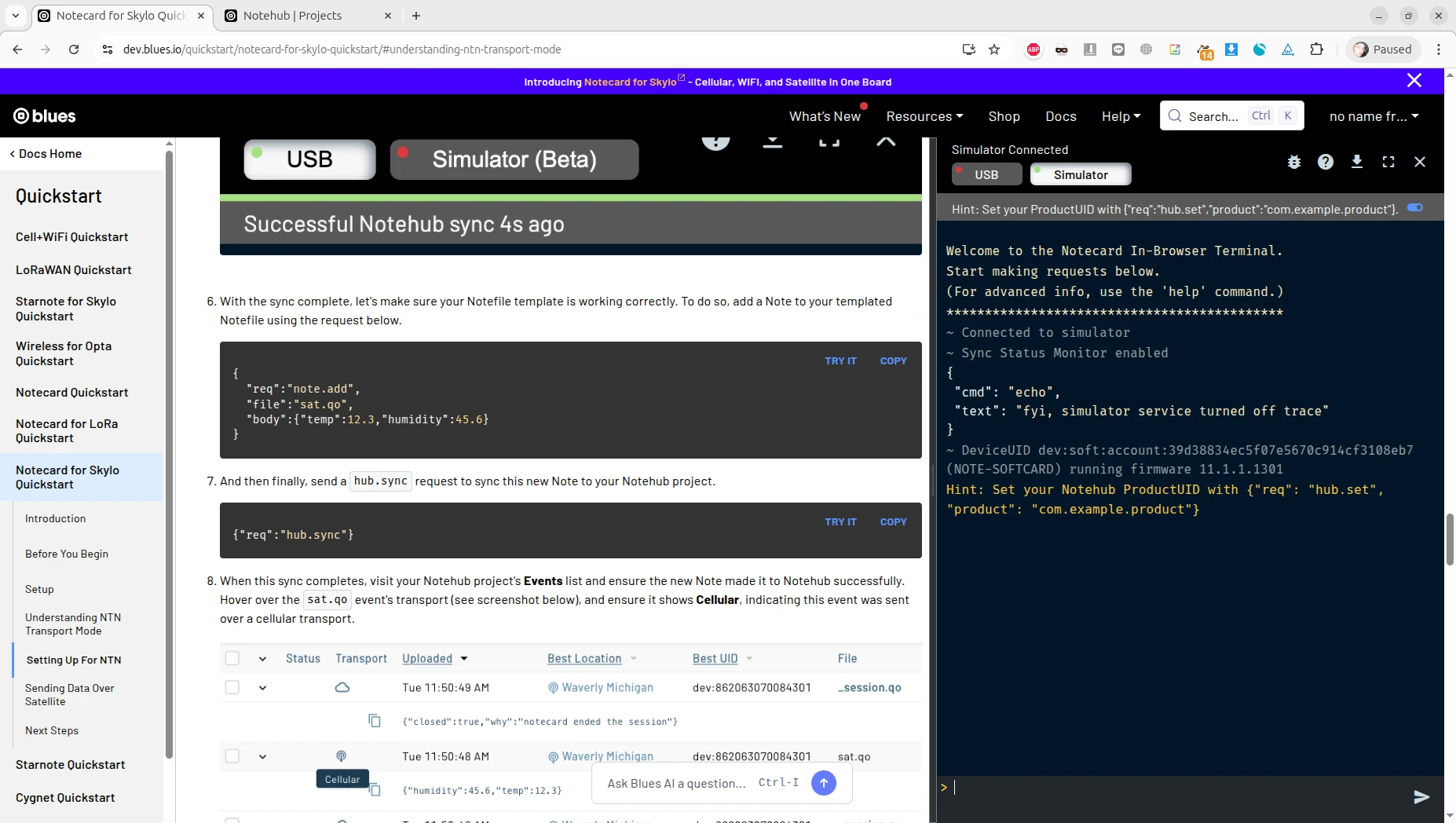Expand the account name dropdown
This screenshot has height=823, width=1456.
coord(1374,116)
